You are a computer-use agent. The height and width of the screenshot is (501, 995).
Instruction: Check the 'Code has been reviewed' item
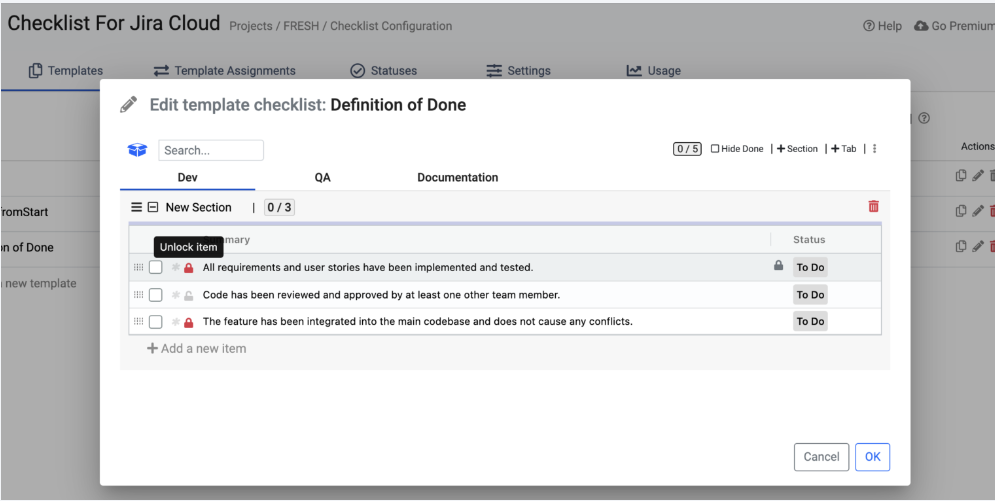click(156, 295)
